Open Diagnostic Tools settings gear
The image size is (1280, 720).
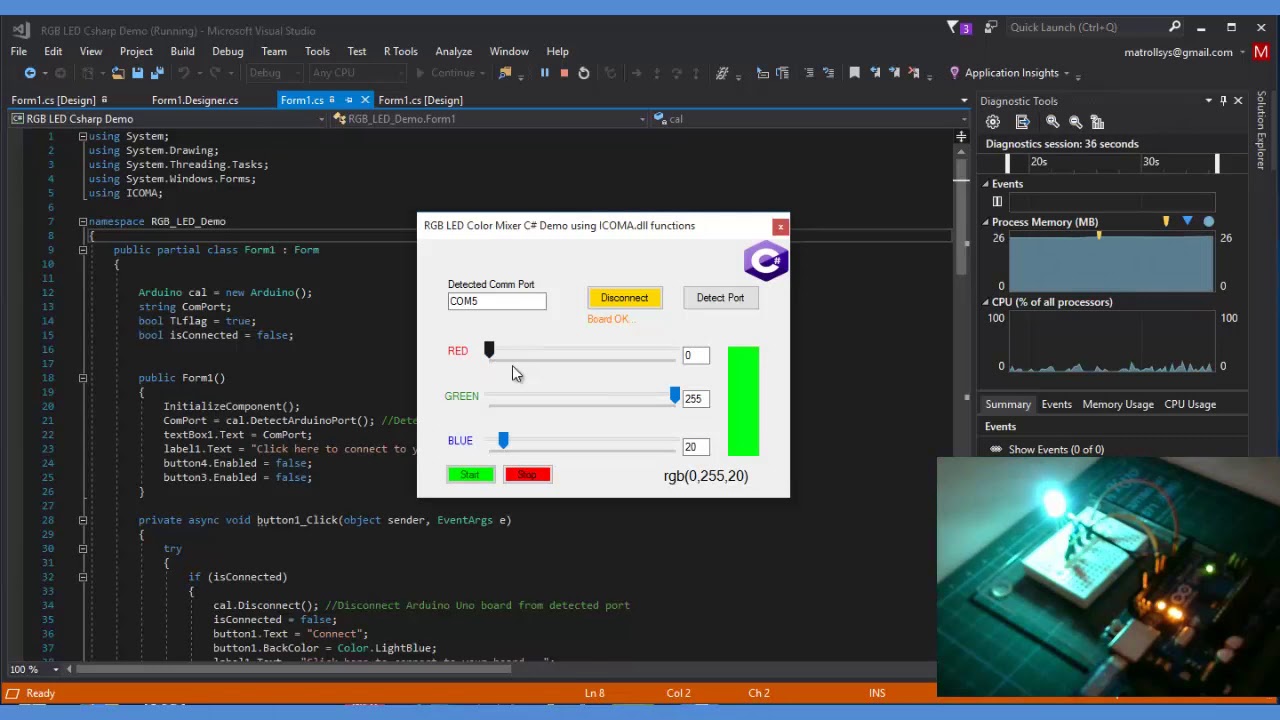tap(992, 122)
